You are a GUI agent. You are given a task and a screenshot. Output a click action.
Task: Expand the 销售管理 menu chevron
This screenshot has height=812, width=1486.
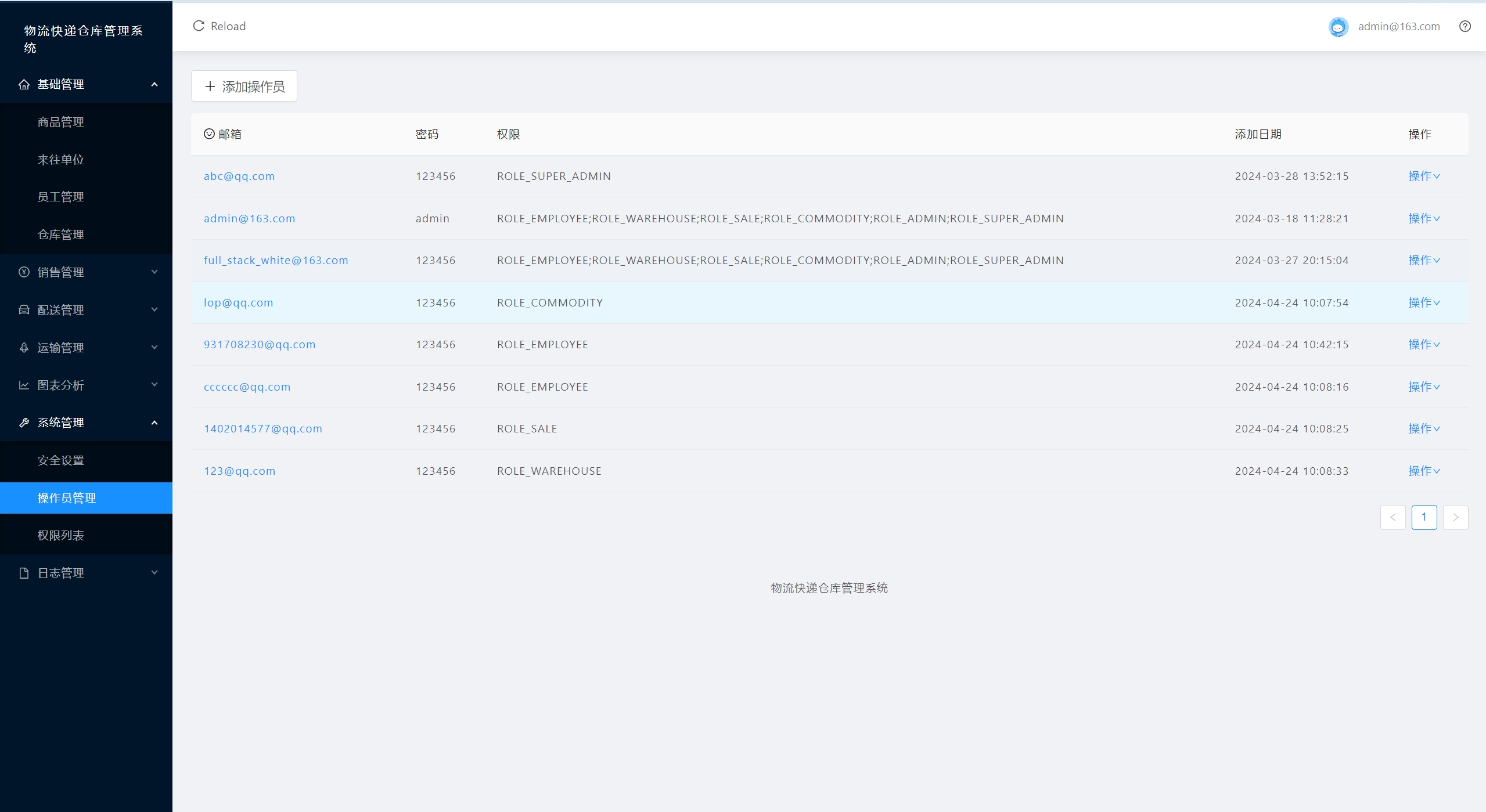point(154,272)
